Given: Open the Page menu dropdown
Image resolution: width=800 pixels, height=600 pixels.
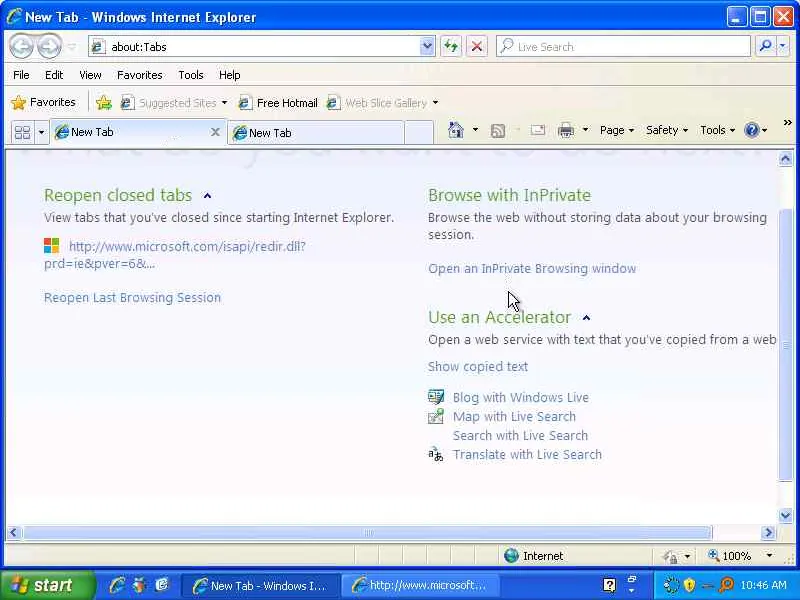Looking at the screenshot, I should (x=617, y=131).
